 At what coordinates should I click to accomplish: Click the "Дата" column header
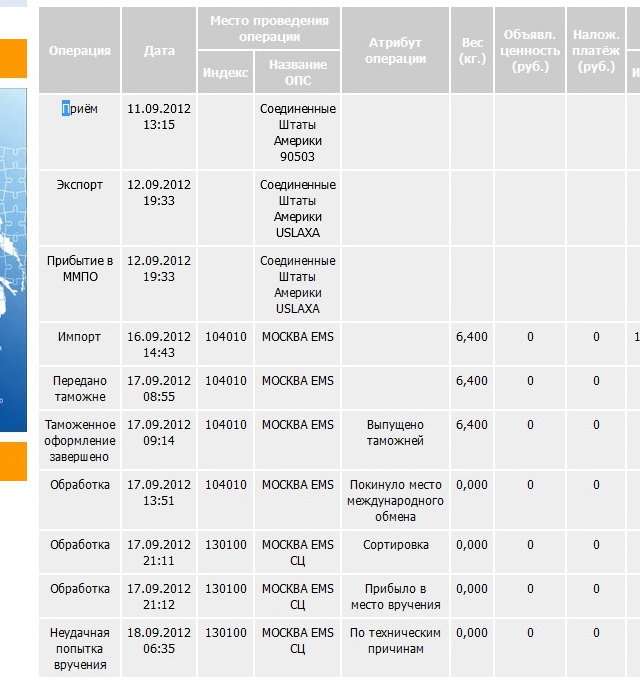[x=159, y=51]
